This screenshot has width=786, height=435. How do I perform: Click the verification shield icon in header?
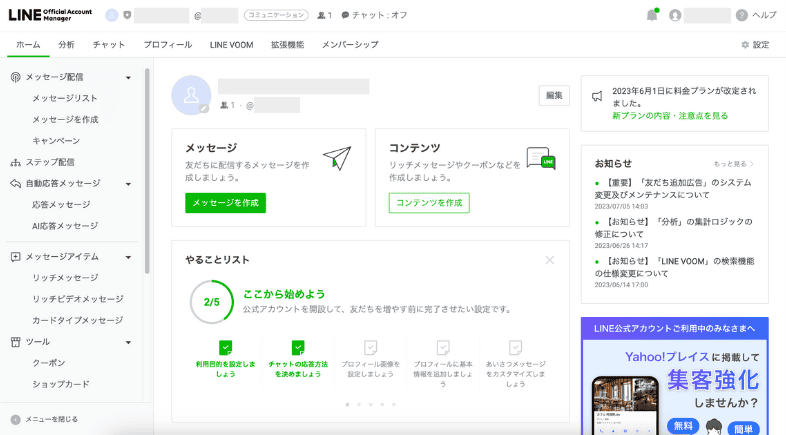click(x=127, y=16)
